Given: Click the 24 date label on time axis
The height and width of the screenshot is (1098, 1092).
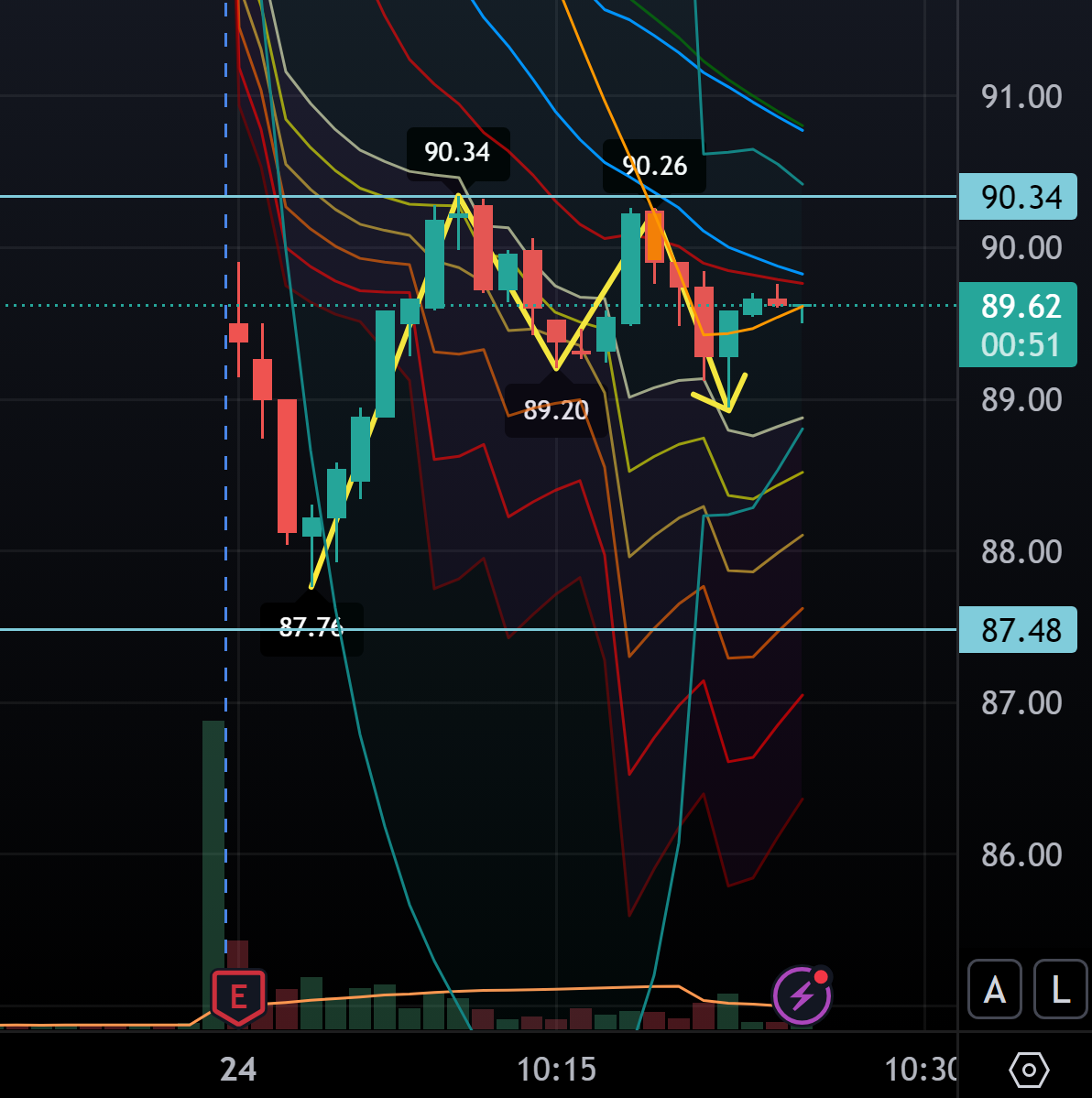Looking at the screenshot, I should [238, 1070].
